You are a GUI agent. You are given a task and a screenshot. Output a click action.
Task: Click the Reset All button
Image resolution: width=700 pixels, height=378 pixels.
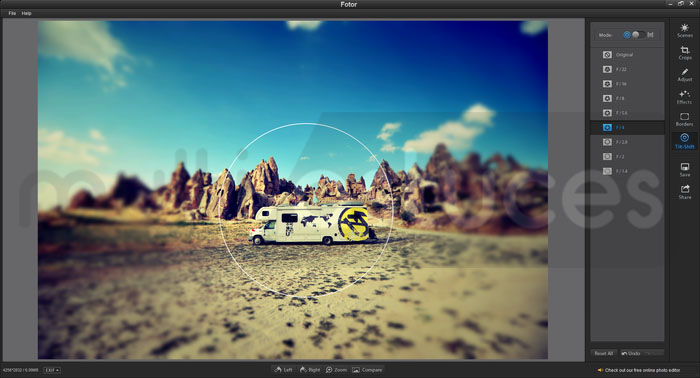click(x=604, y=353)
